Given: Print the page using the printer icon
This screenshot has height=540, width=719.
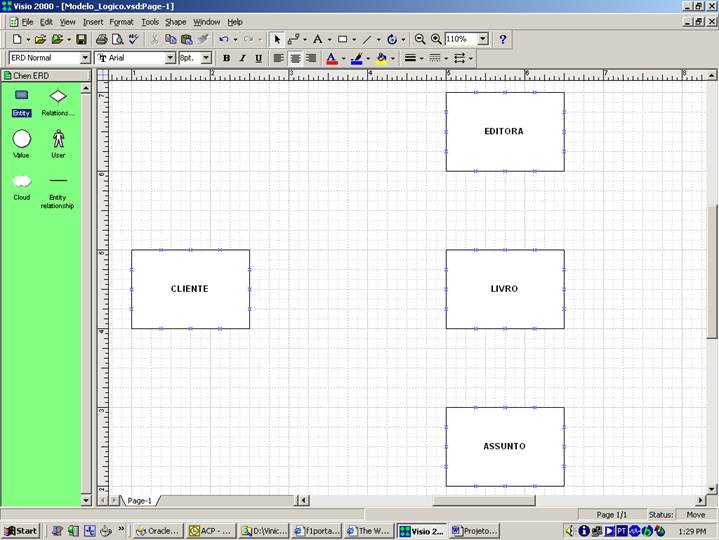Looking at the screenshot, I should (x=101, y=39).
